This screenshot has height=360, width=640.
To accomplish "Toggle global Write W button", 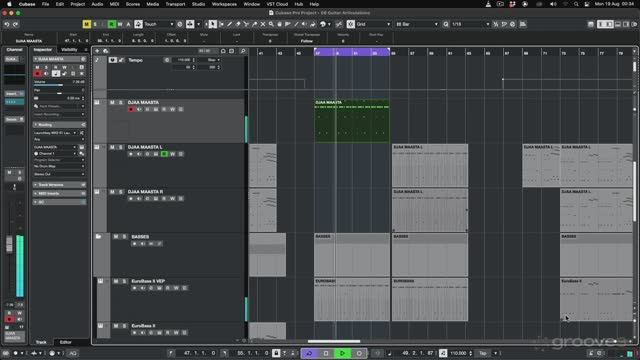I will pyautogui.click(x=120, y=24).
